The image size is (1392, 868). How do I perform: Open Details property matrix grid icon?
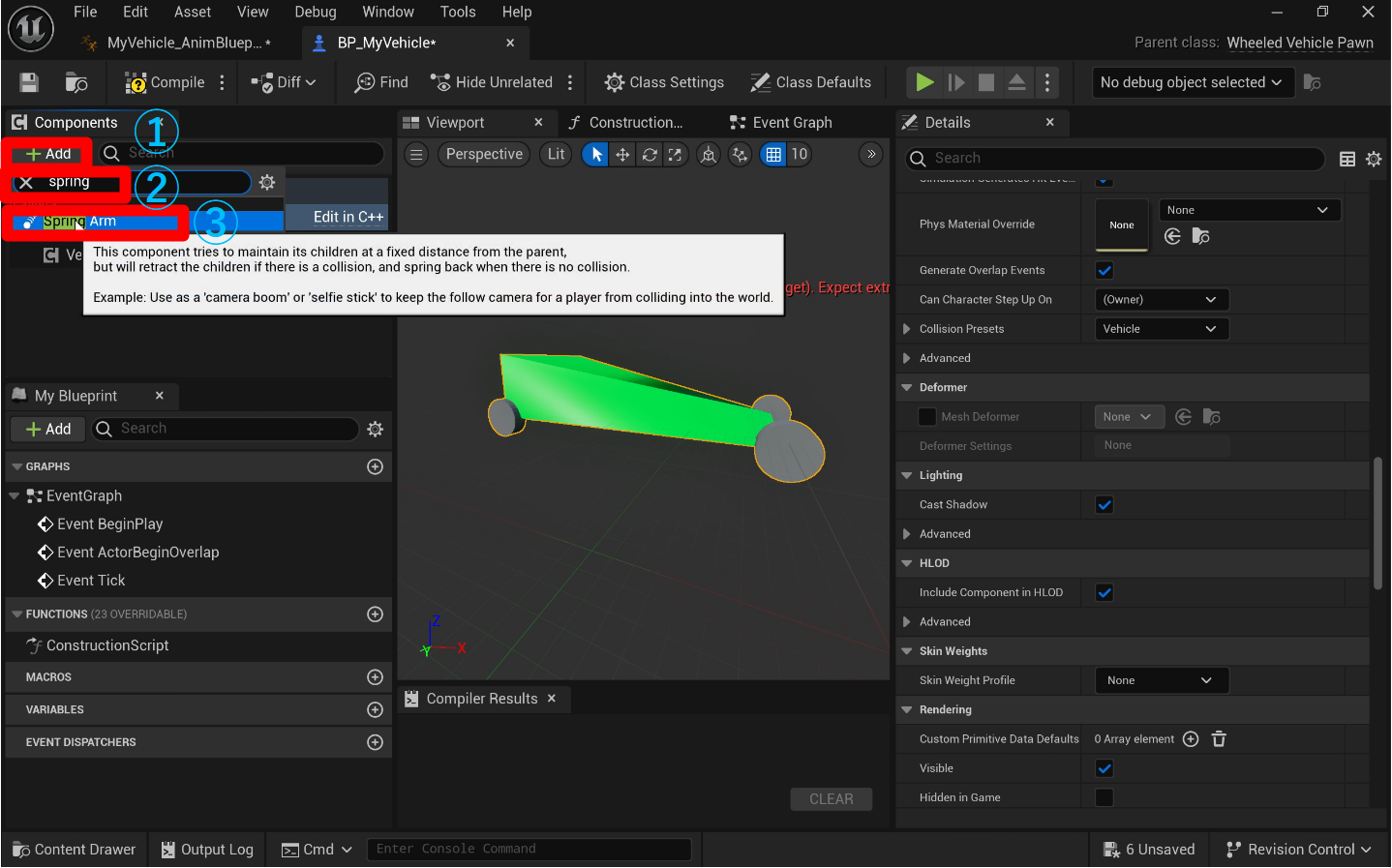1347,159
